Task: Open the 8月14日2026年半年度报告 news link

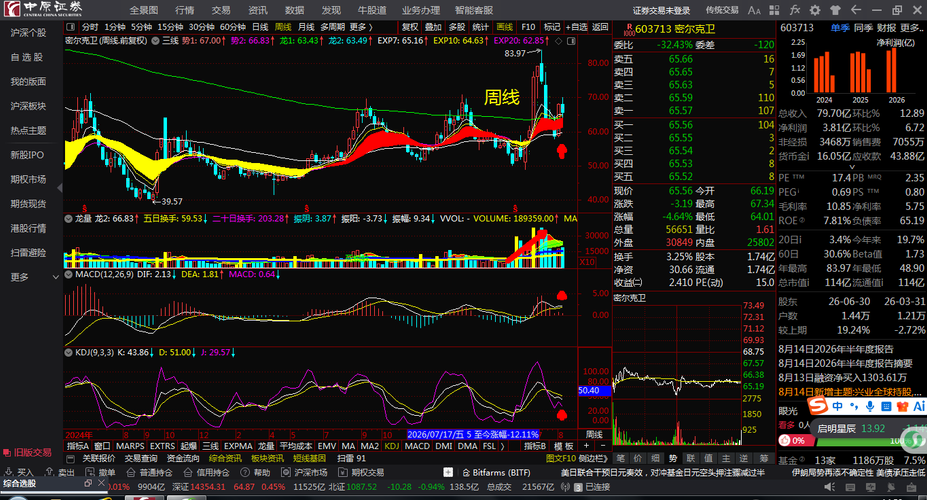Action: point(836,349)
